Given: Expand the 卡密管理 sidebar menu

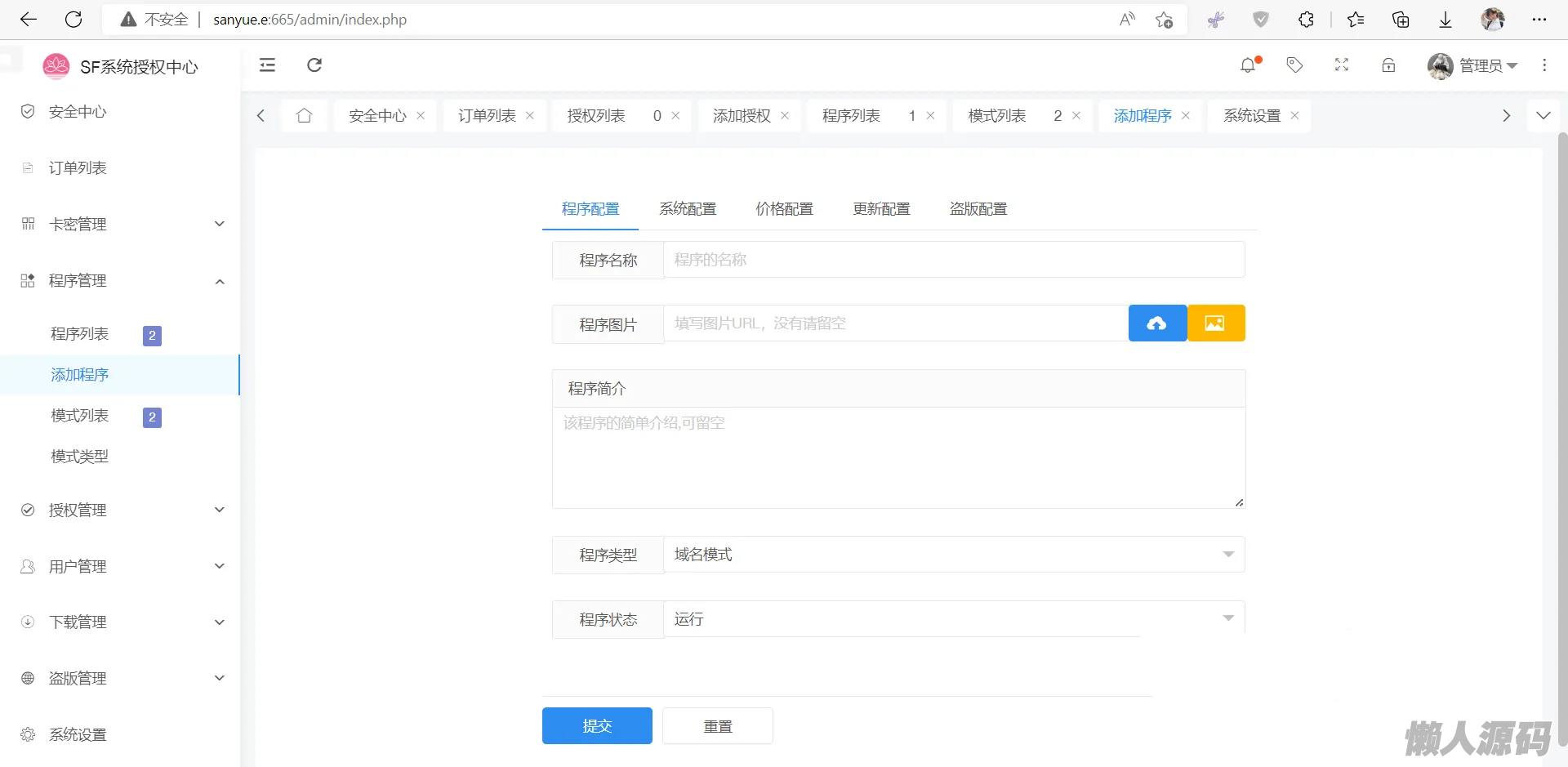Looking at the screenshot, I should [x=122, y=224].
